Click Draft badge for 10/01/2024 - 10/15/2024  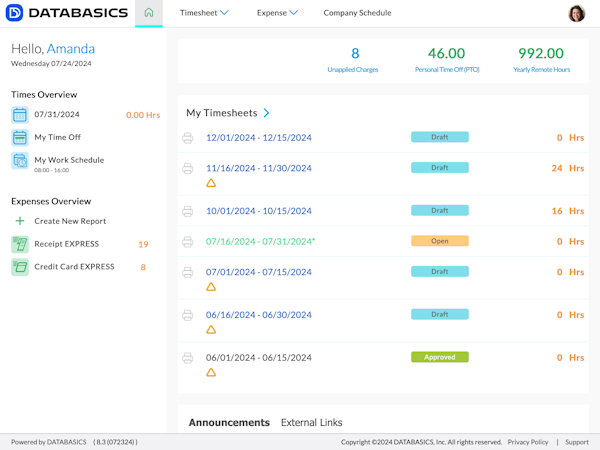coord(440,210)
